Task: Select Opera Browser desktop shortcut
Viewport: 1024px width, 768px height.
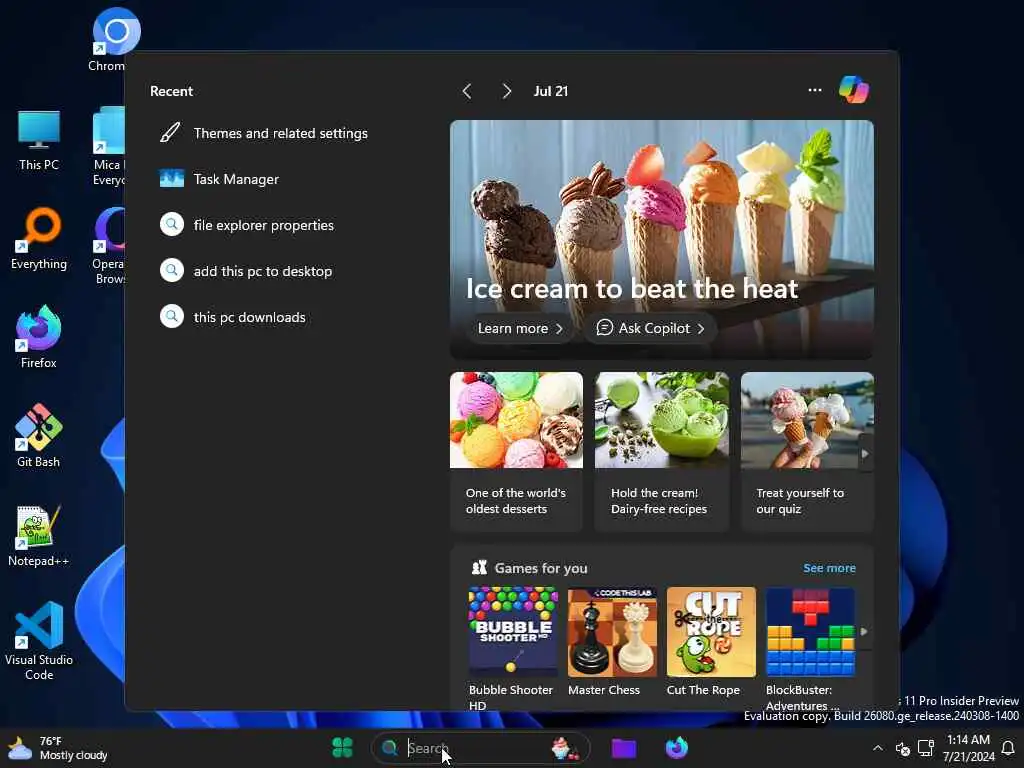Action: tap(109, 247)
